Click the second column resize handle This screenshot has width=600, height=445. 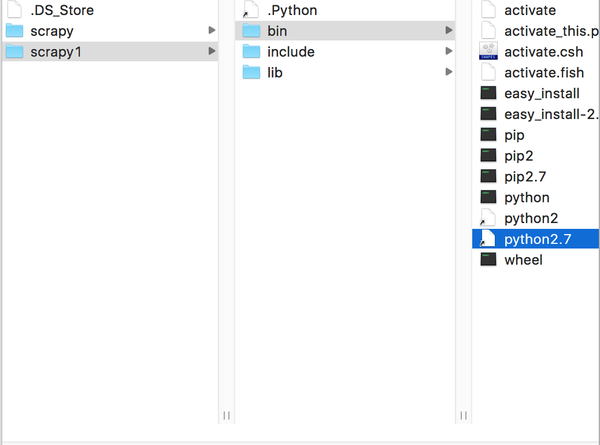click(x=463, y=415)
